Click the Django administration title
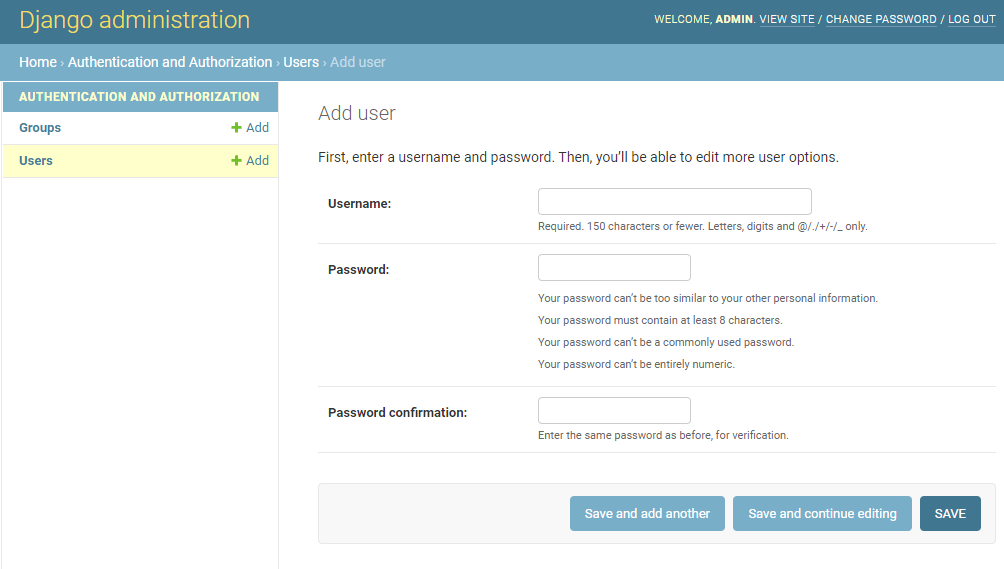 tap(134, 20)
